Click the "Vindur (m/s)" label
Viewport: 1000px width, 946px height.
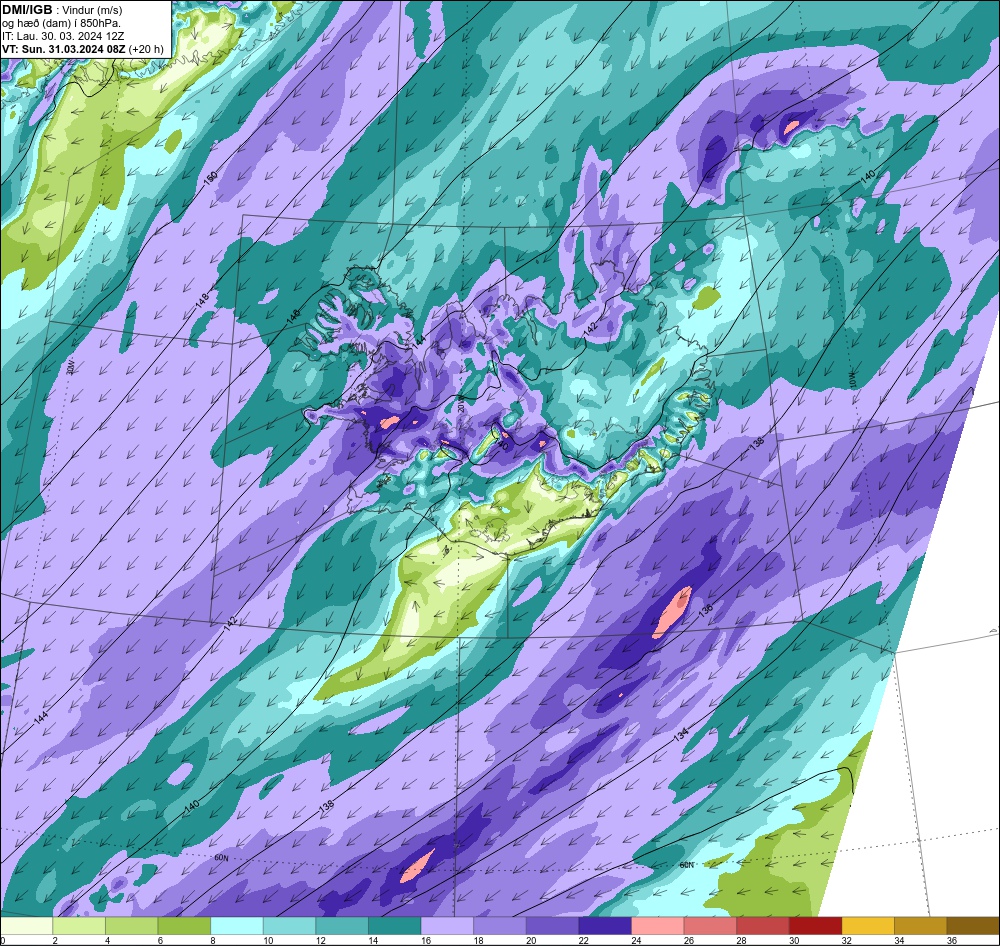tap(92, 10)
